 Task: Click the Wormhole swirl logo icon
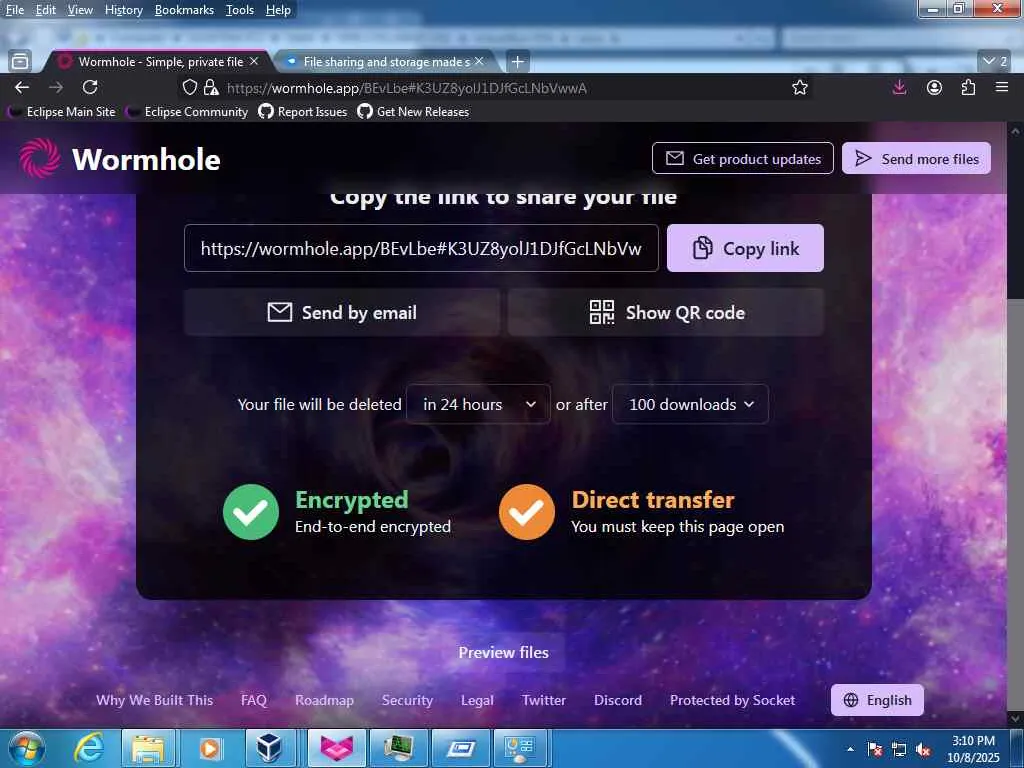(40, 158)
